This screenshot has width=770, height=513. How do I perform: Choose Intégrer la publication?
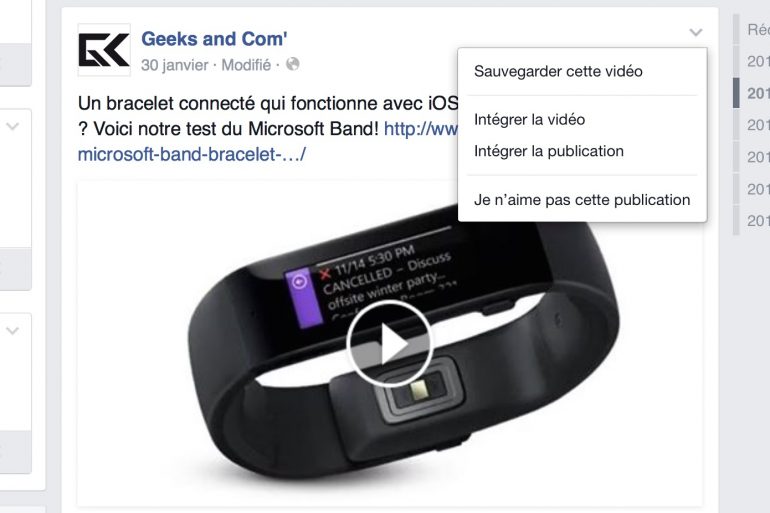[549, 151]
